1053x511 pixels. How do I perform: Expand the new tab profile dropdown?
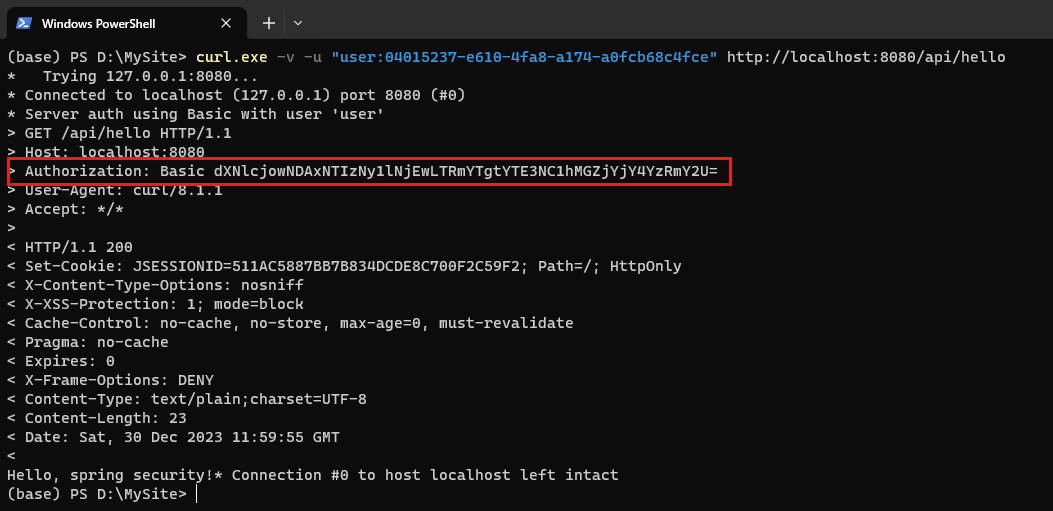pos(298,24)
